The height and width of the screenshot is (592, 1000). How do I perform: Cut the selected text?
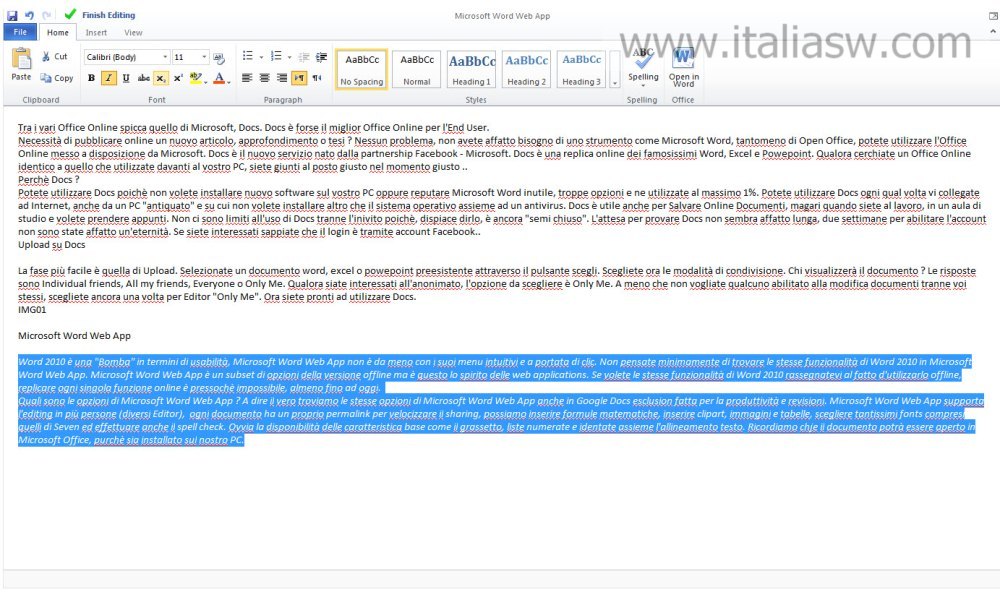click(x=55, y=57)
